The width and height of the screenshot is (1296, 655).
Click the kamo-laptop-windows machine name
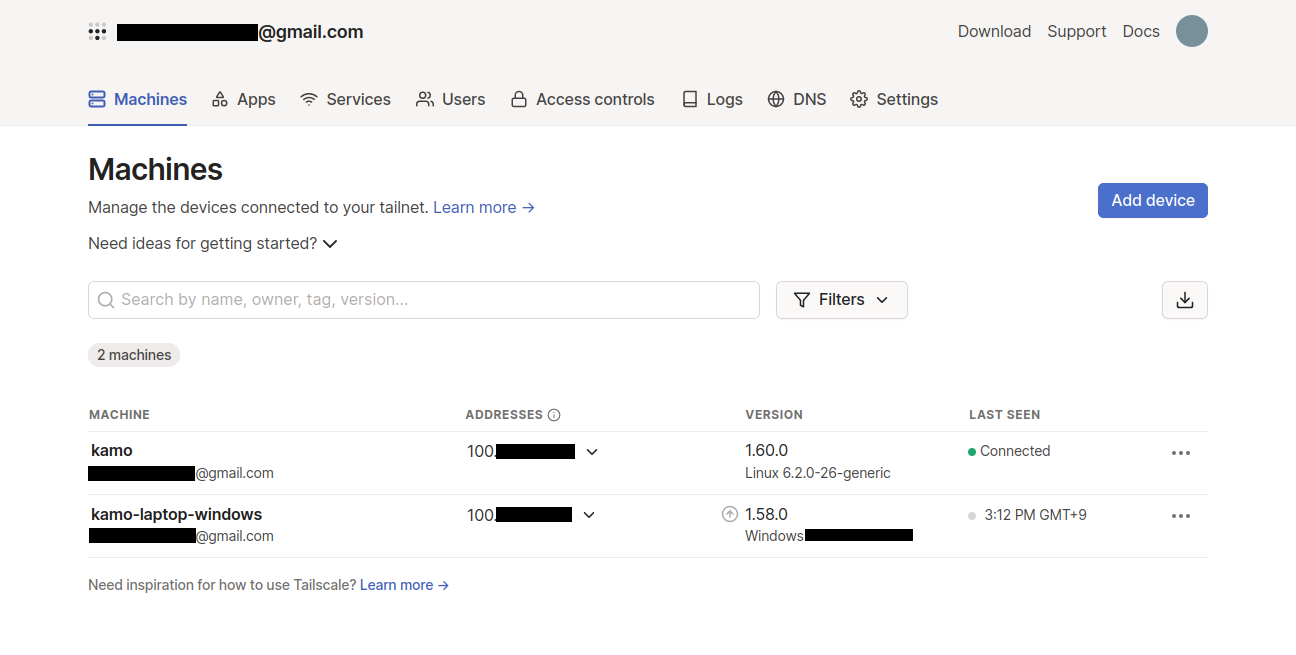click(x=176, y=514)
